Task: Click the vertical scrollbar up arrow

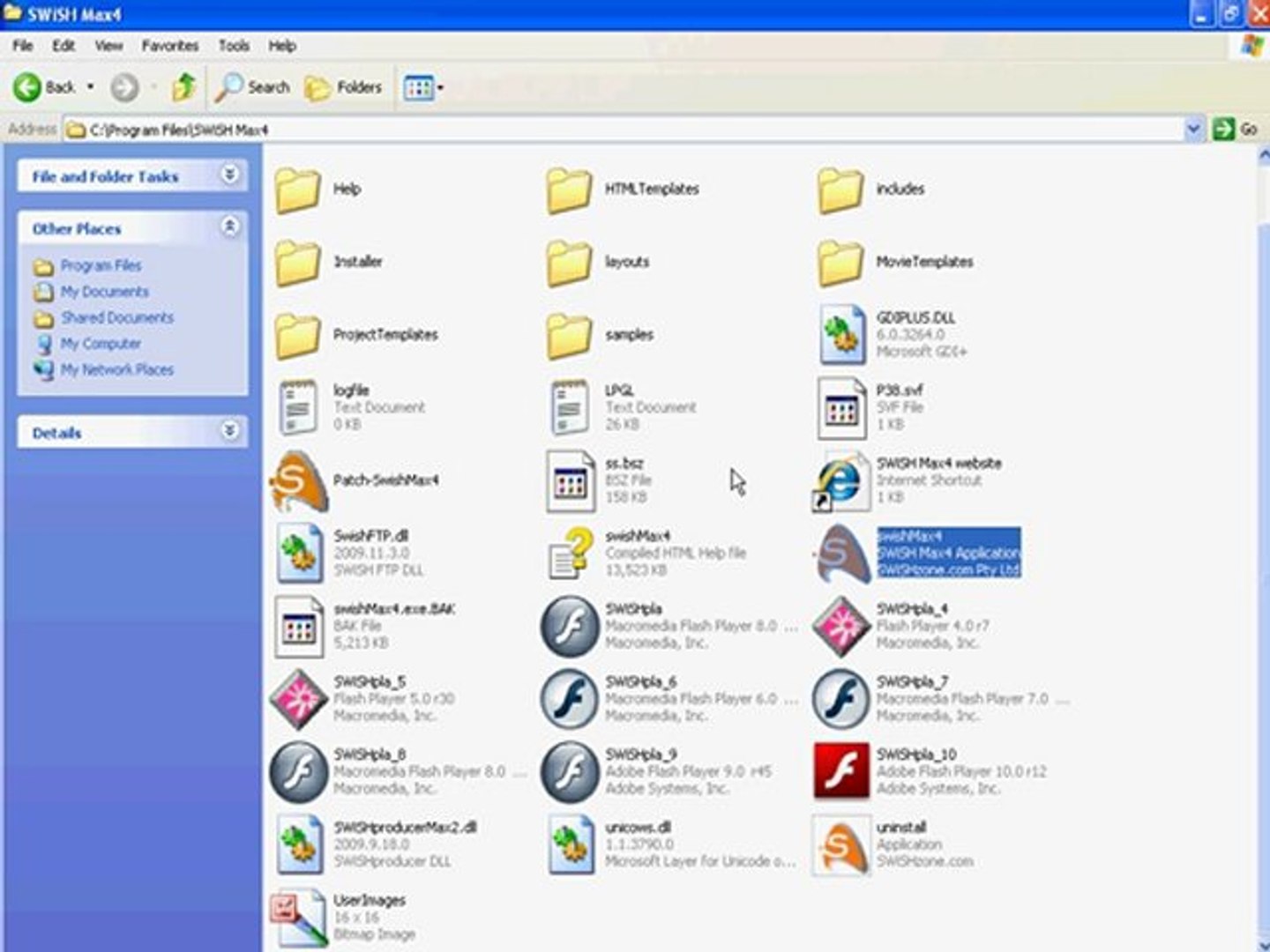Action: (1263, 156)
